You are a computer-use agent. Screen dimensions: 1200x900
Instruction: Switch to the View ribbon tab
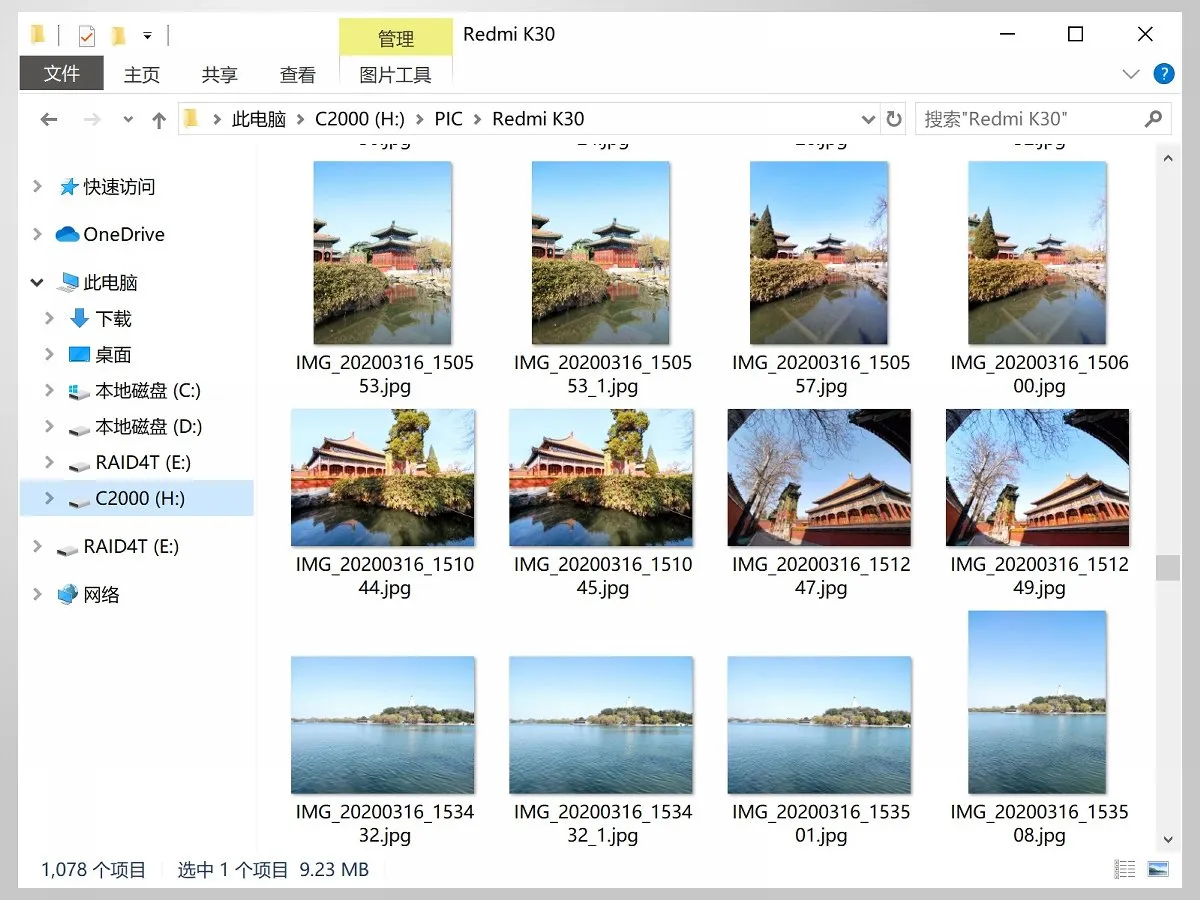coord(297,74)
